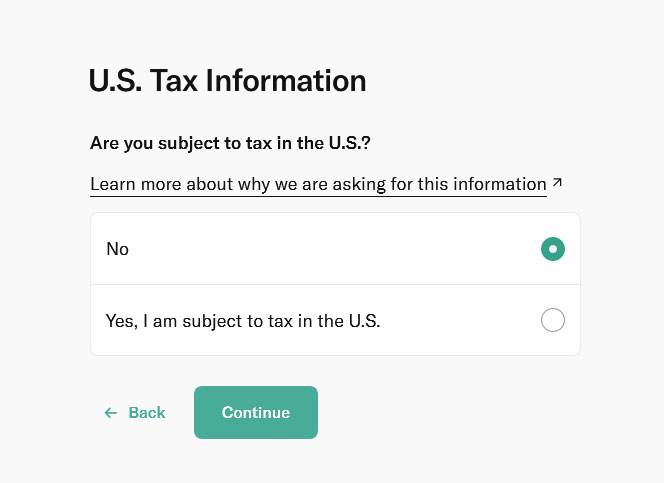Click "Yes, I am subject to tax" text
The image size is (664, 483).
[x=243, y=321]
